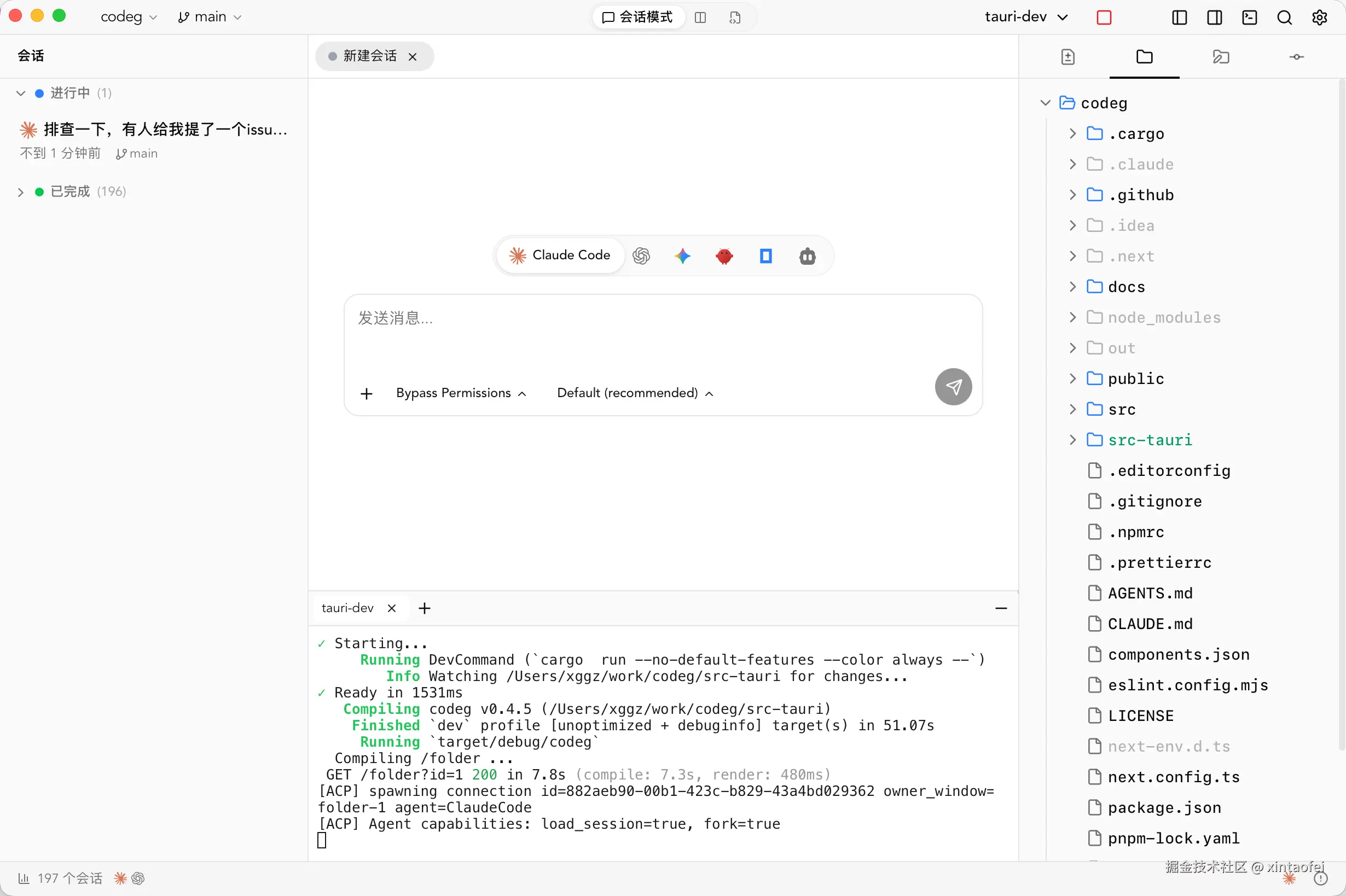Screen dimensions: 1346x896
Task: Open the main branch selector
Action: click(210, 17)
